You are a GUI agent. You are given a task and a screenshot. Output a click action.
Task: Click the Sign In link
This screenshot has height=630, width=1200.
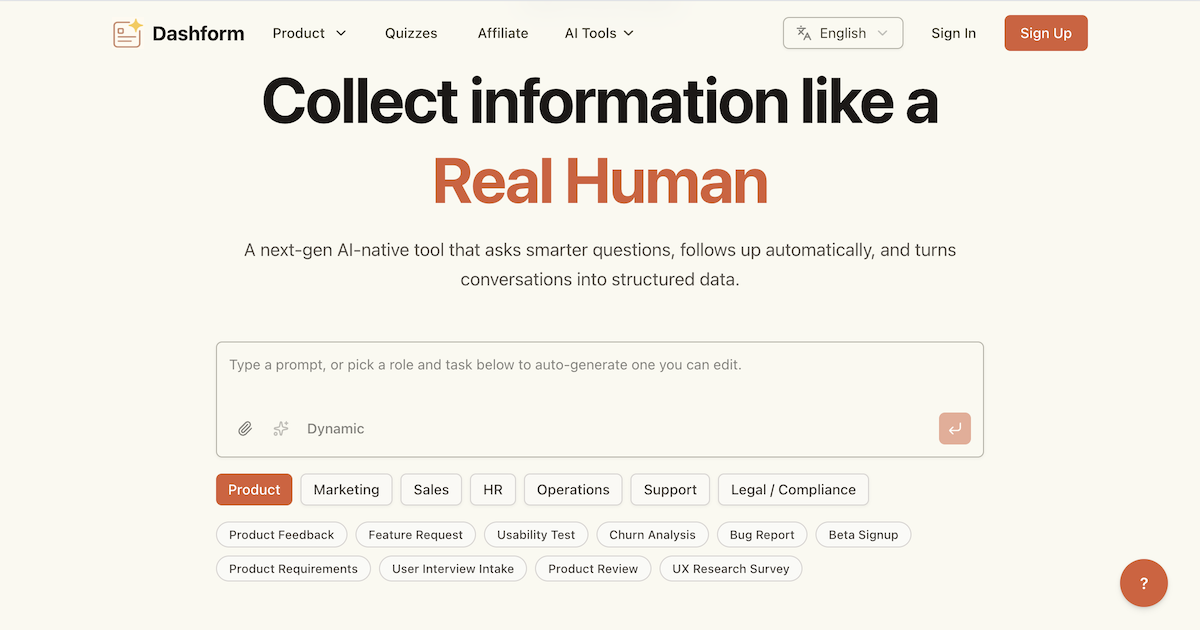pos(953,33)
